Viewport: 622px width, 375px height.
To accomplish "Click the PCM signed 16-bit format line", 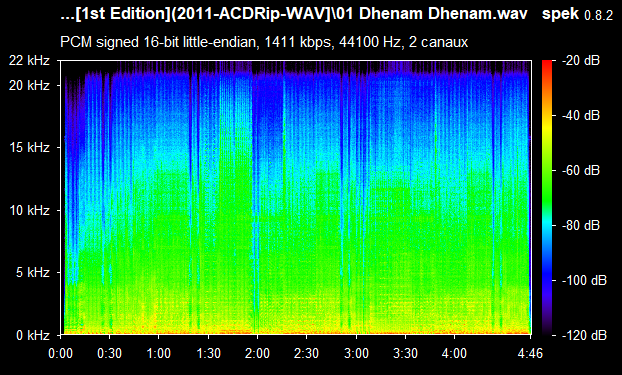I will pyautogui.click(x=264, y=42).
